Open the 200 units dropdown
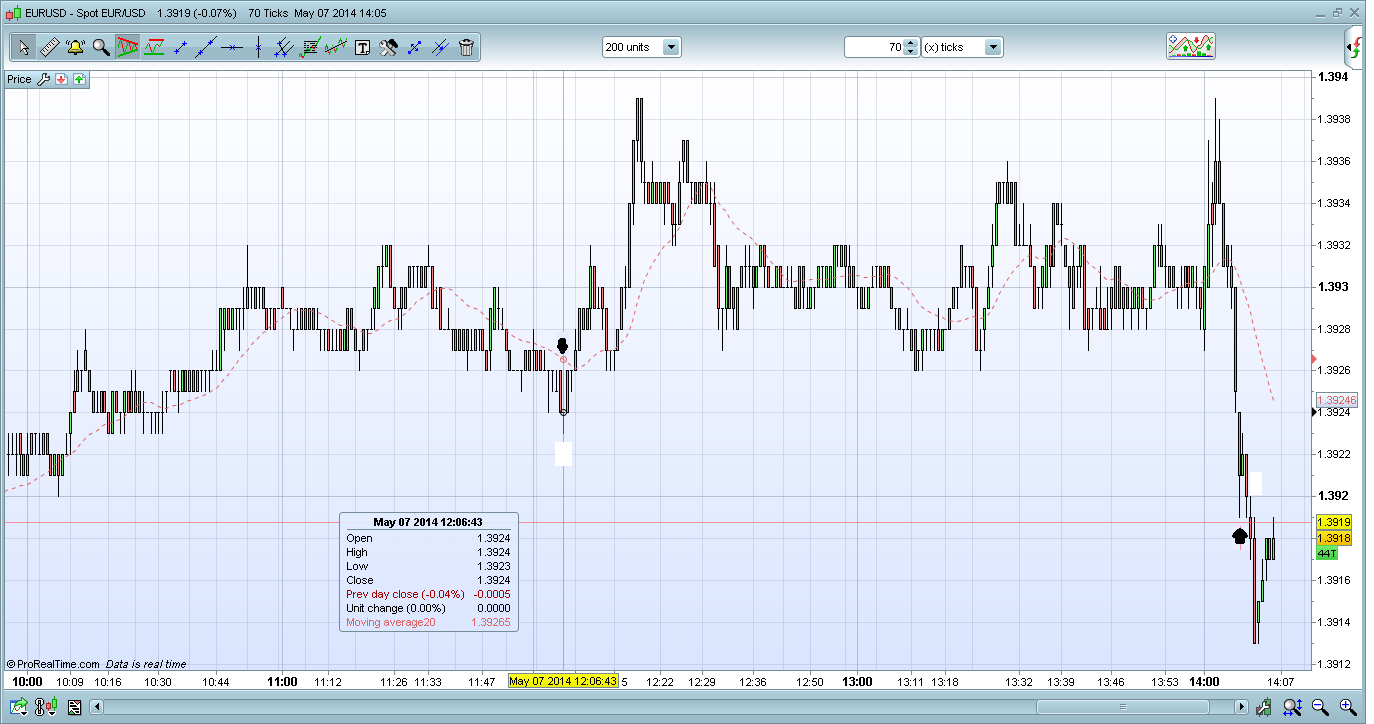This screenshot has width=1374, height=724. coord(641,47)
